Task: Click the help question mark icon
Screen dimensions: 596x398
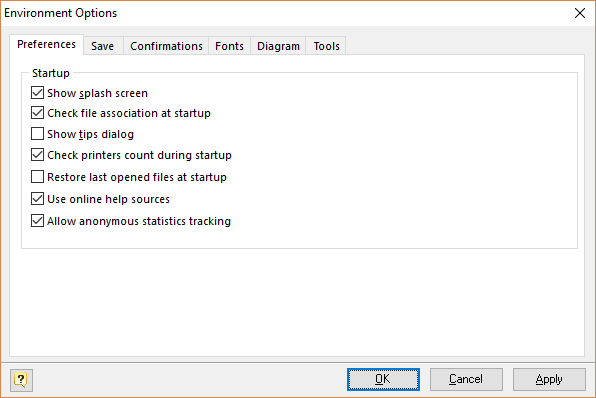Action: tap(21, 380)
